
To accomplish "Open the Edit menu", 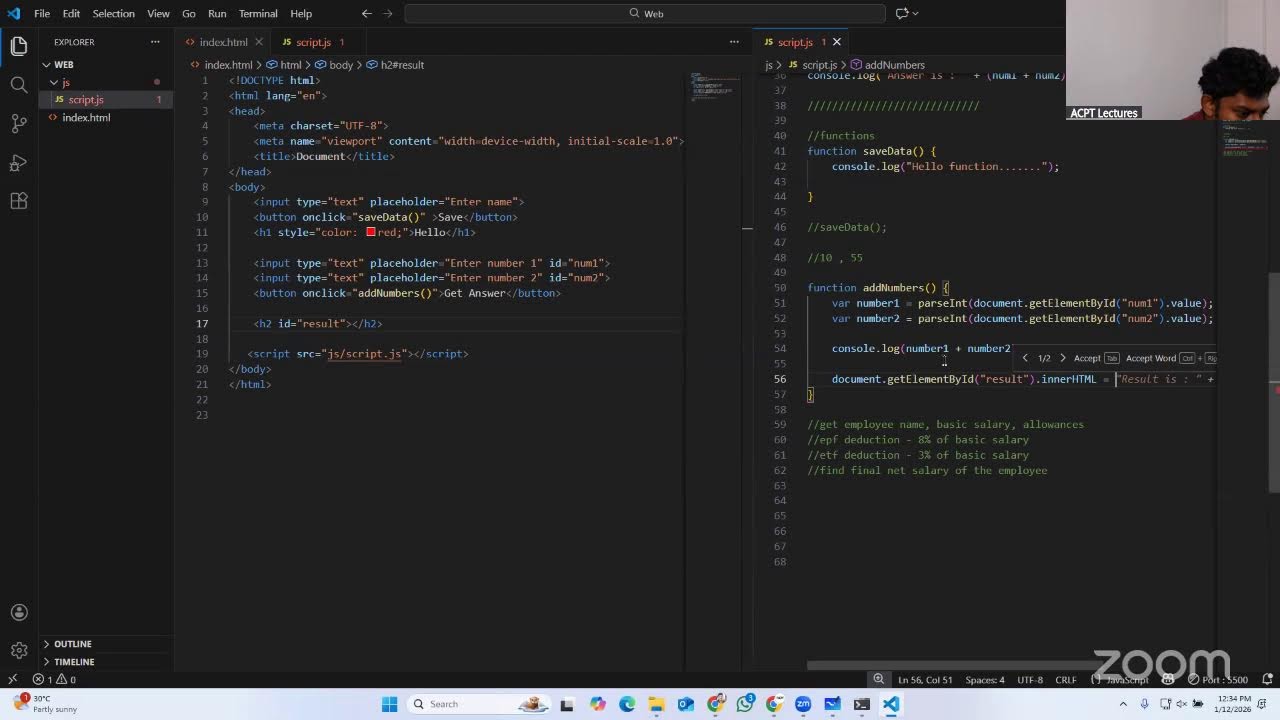I will 71,13.
